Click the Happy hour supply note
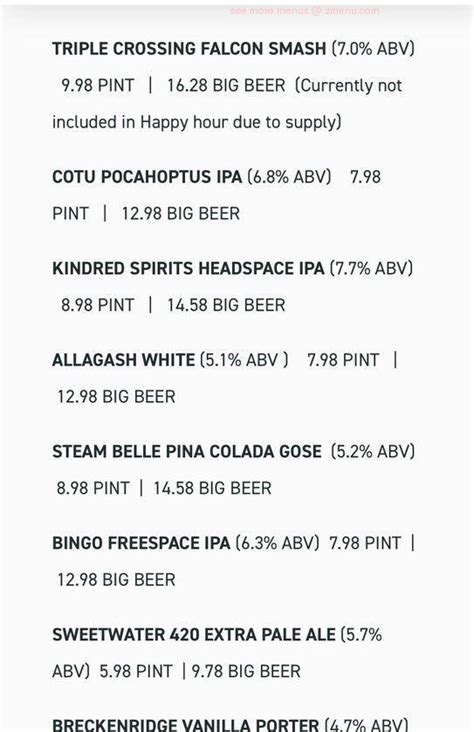 227,104
